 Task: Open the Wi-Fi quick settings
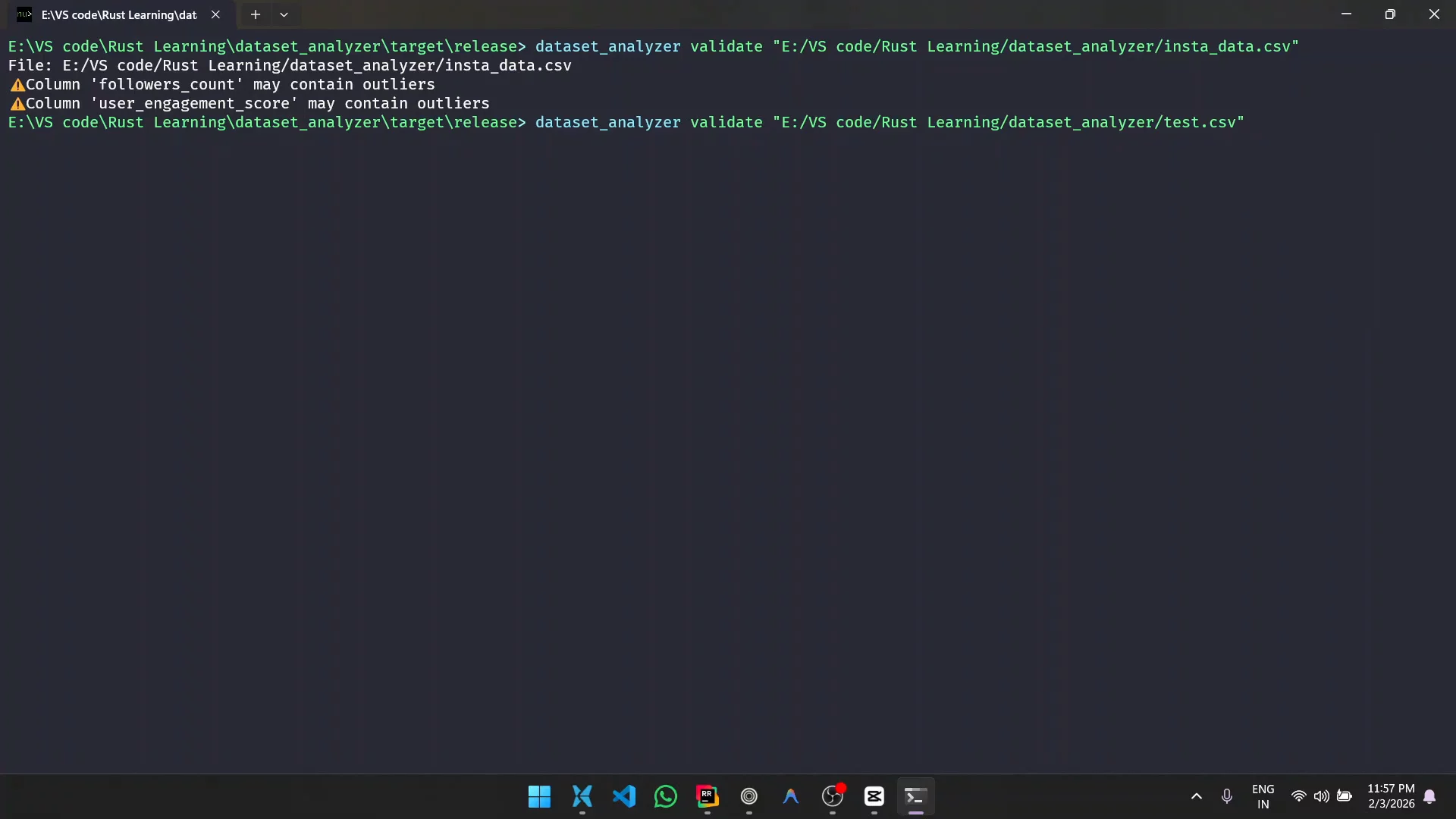coord(1298,796)
